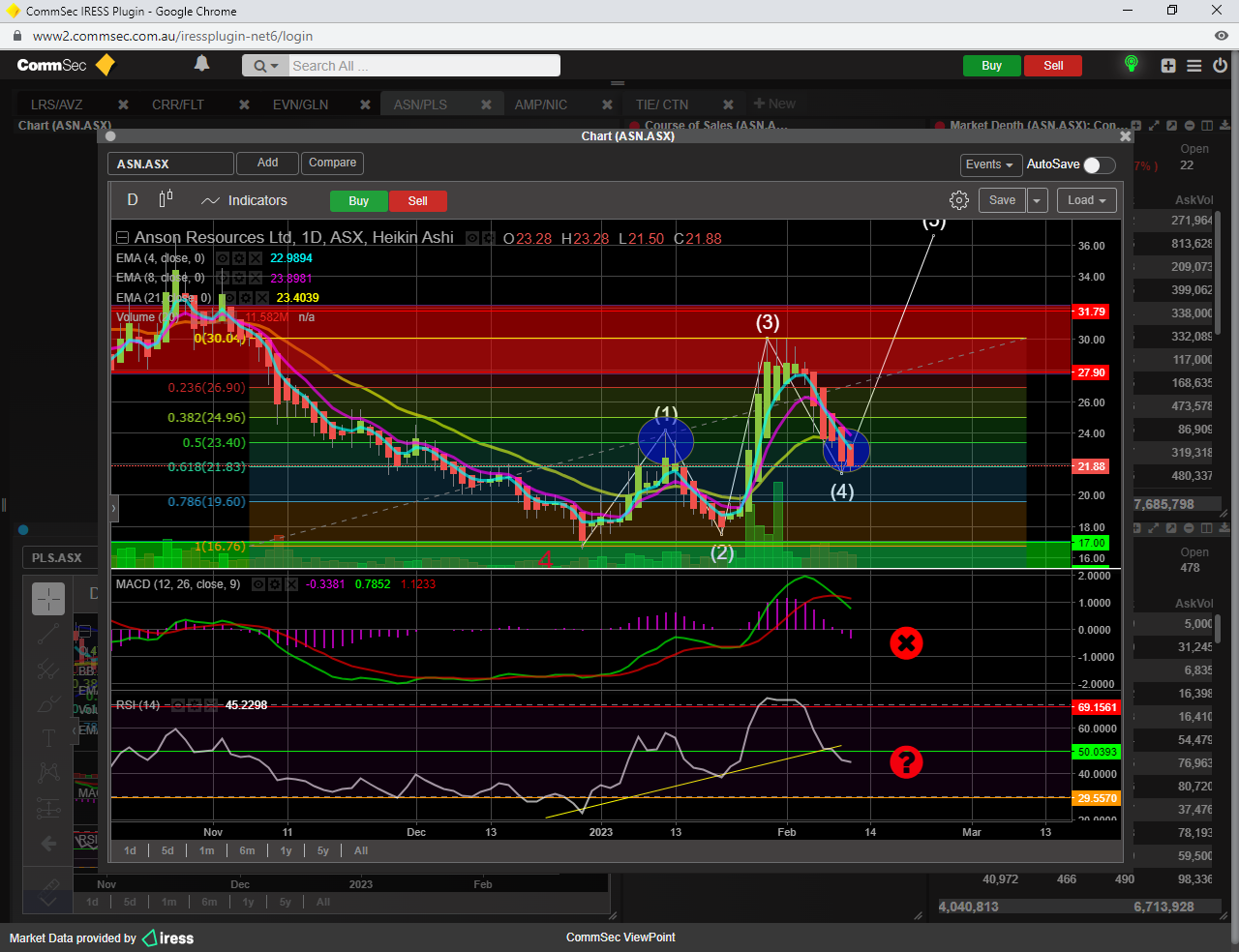Open the Indicators menu
1239x952 pixels.
(244, 200)
